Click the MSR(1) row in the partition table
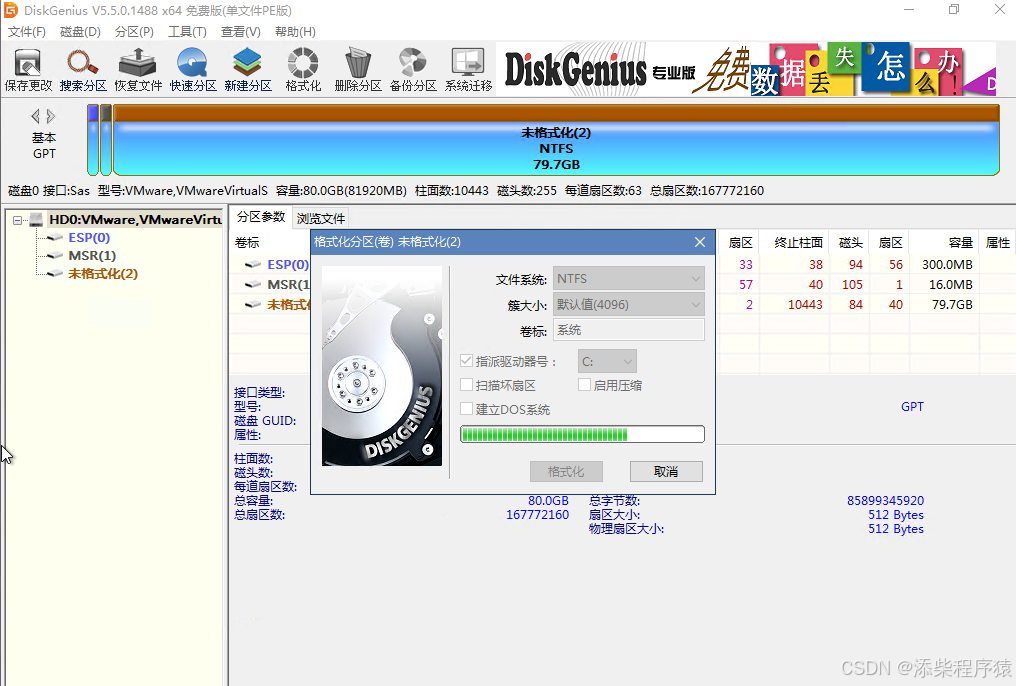This screenshot has height=686, width=1016. (x=622, y=284)
